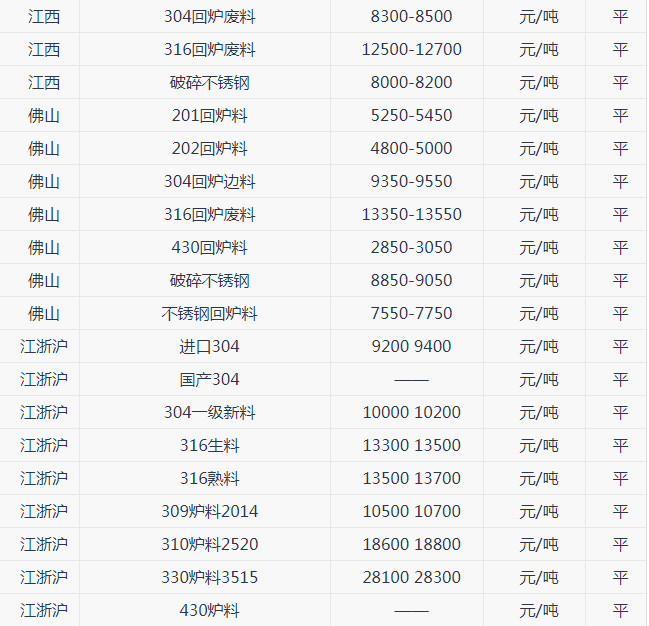The image size is (649, 626).
Task: Select the 12500-12700 price cell
Action: (410, 49)
